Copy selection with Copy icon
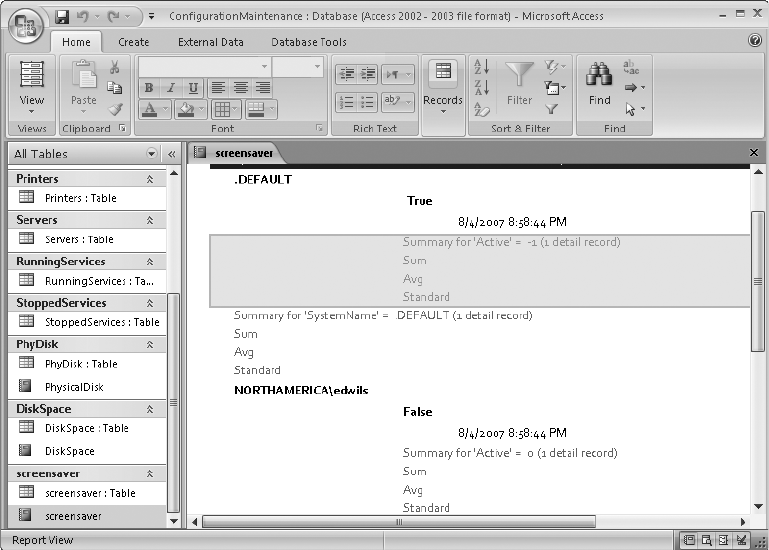Viewport: 769px width, 550px height. click(x=115, y=87)
